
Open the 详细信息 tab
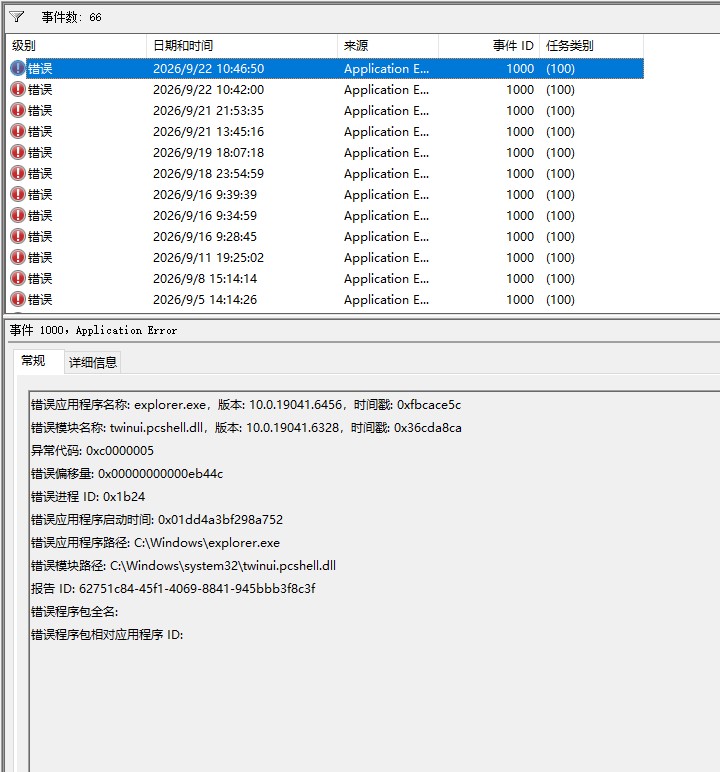coord(93,363)
